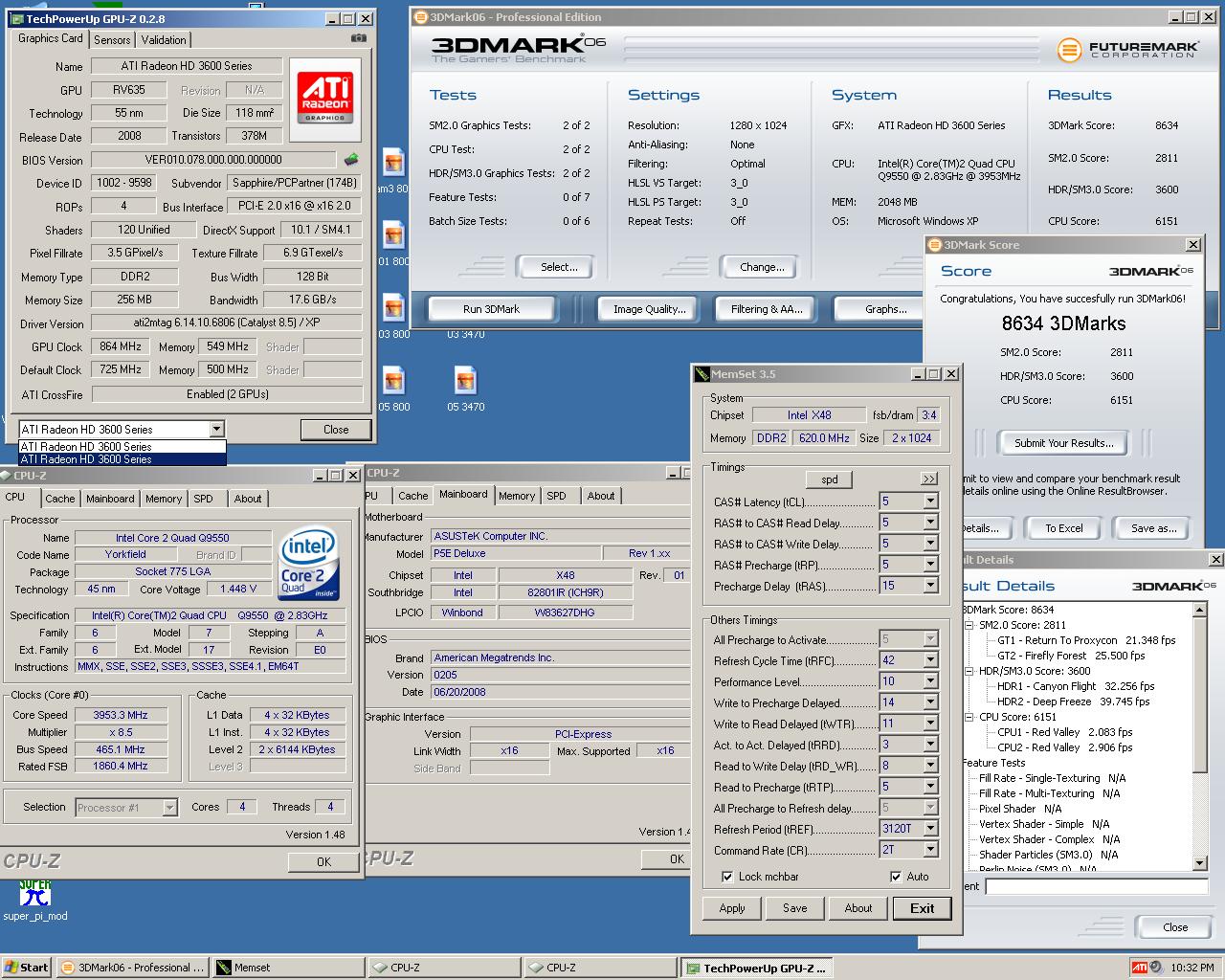This screenshot has width=1225, height=980.
Task: Open the CAS# Latency (tCL) dropdown
Action: [x=930, y=501]
